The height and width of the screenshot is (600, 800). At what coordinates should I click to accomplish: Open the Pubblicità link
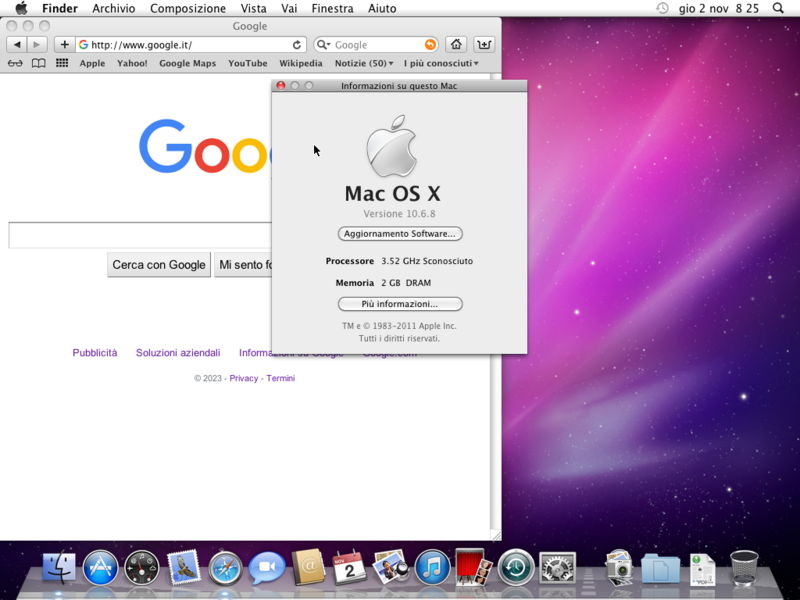pyautogui.click(x=95, y=353)
